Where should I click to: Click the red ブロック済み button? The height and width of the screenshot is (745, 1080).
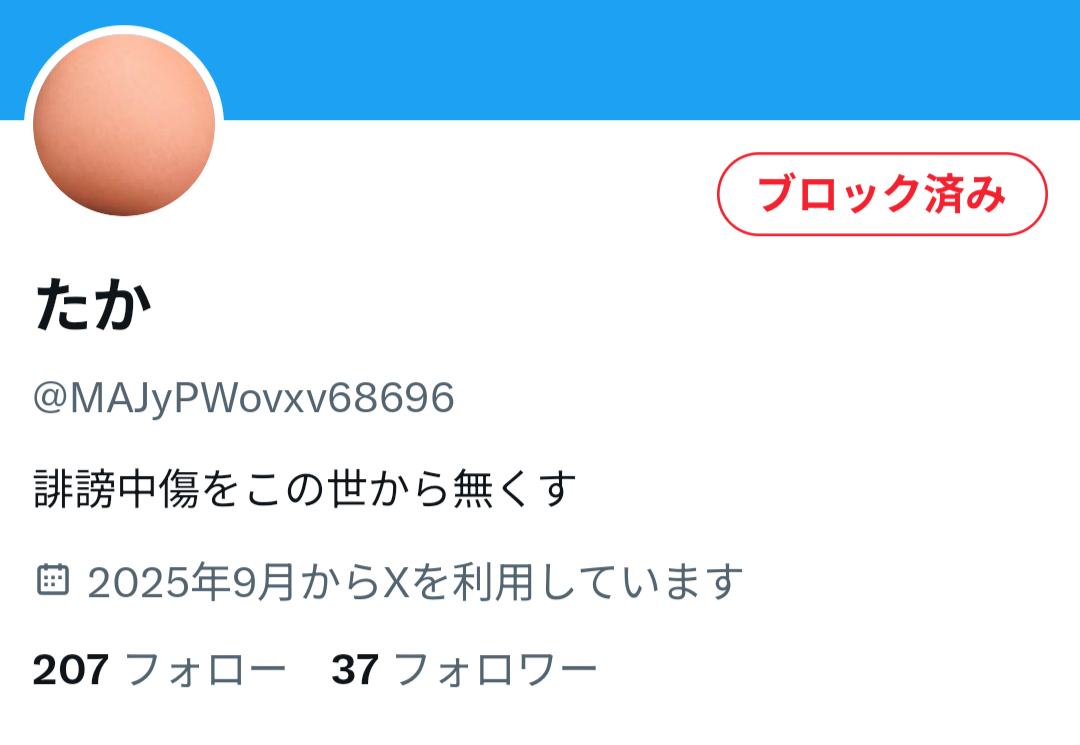[x=882, y=194]
